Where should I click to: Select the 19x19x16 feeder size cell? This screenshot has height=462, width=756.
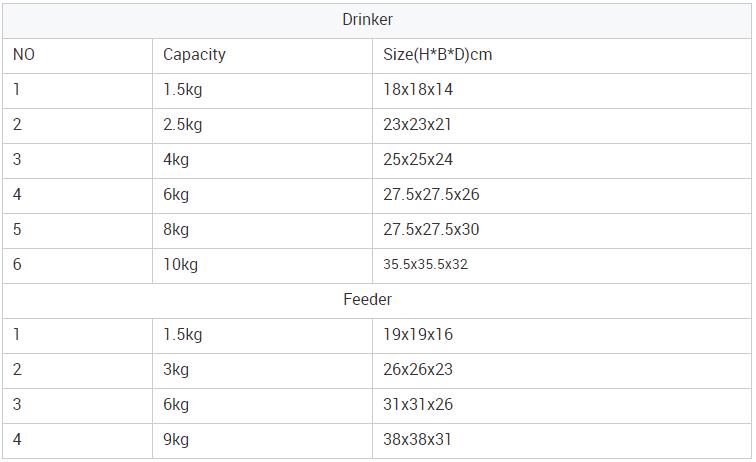click(x=418, y=335)
